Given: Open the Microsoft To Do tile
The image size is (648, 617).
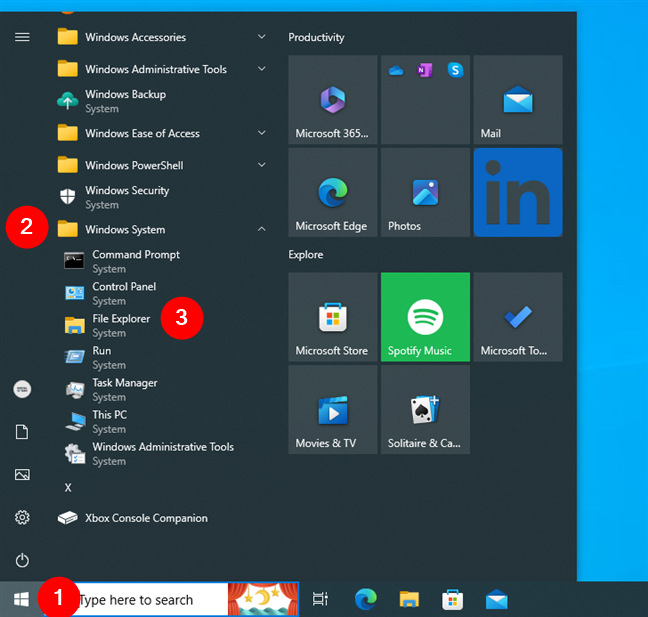Looking at the screenshot, I should pyautogui.click(x=518, y=317).
